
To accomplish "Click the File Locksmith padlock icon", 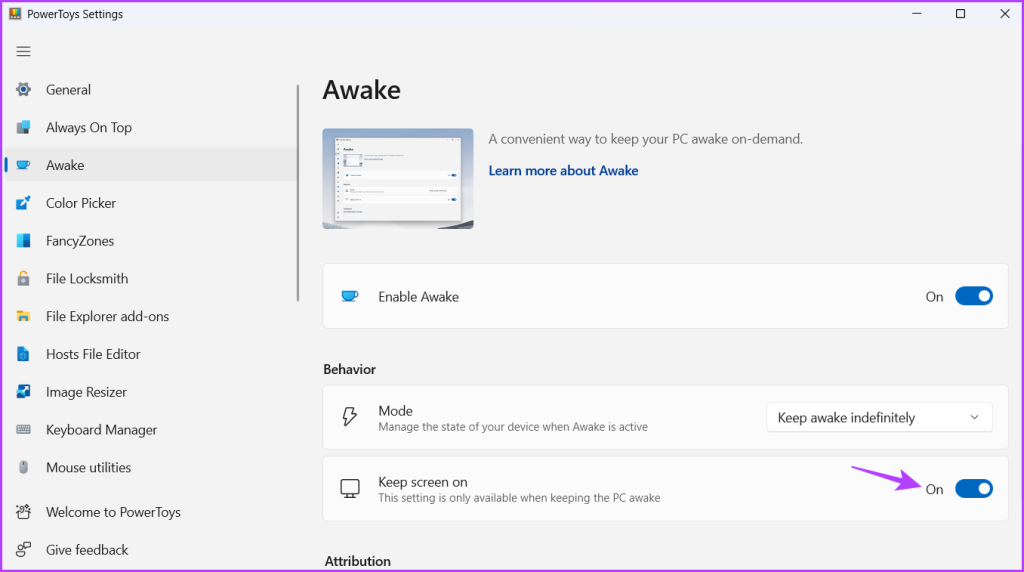I will pos(24,279).
